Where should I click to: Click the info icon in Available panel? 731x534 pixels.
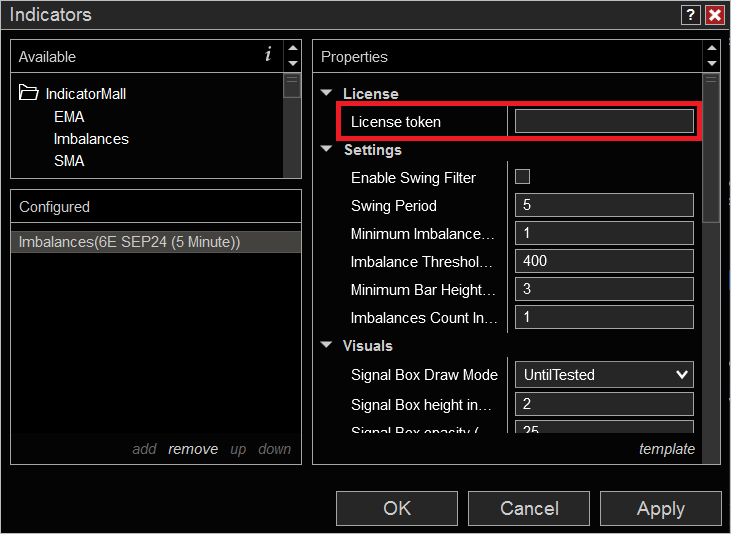pos(268,55)
